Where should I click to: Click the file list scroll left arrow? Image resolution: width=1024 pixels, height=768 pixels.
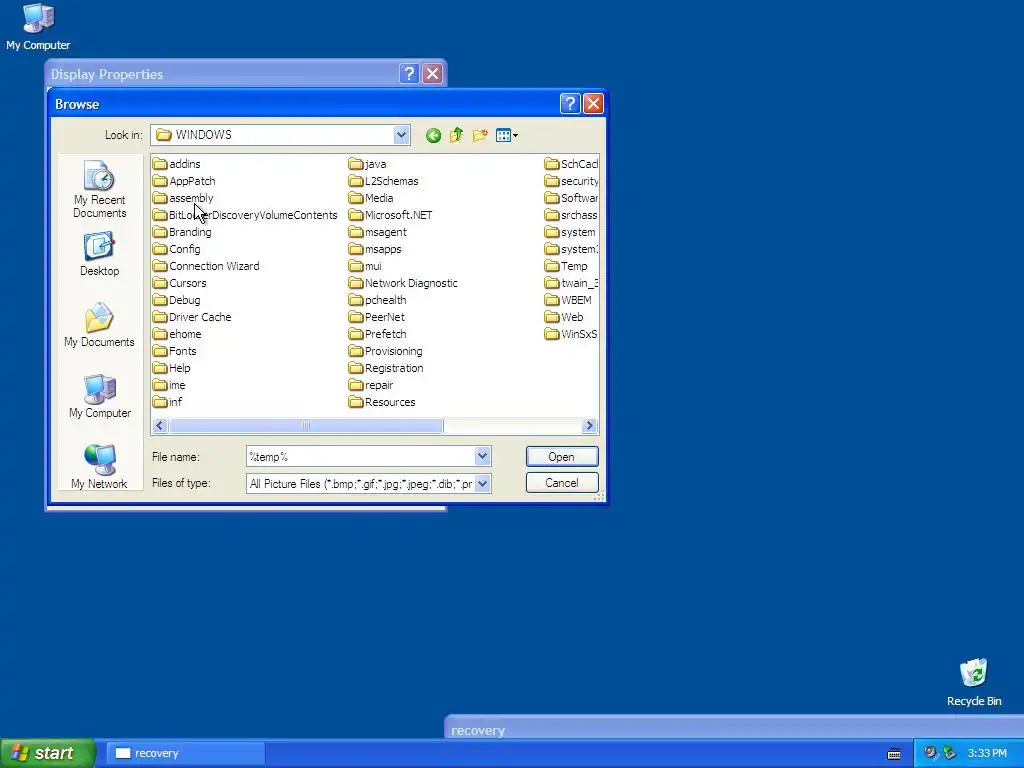160,426
